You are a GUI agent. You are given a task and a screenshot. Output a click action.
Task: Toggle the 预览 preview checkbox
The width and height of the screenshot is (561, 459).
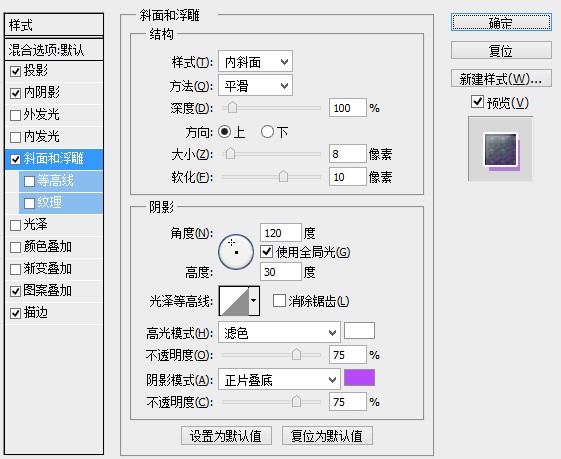tap(477, 102)
